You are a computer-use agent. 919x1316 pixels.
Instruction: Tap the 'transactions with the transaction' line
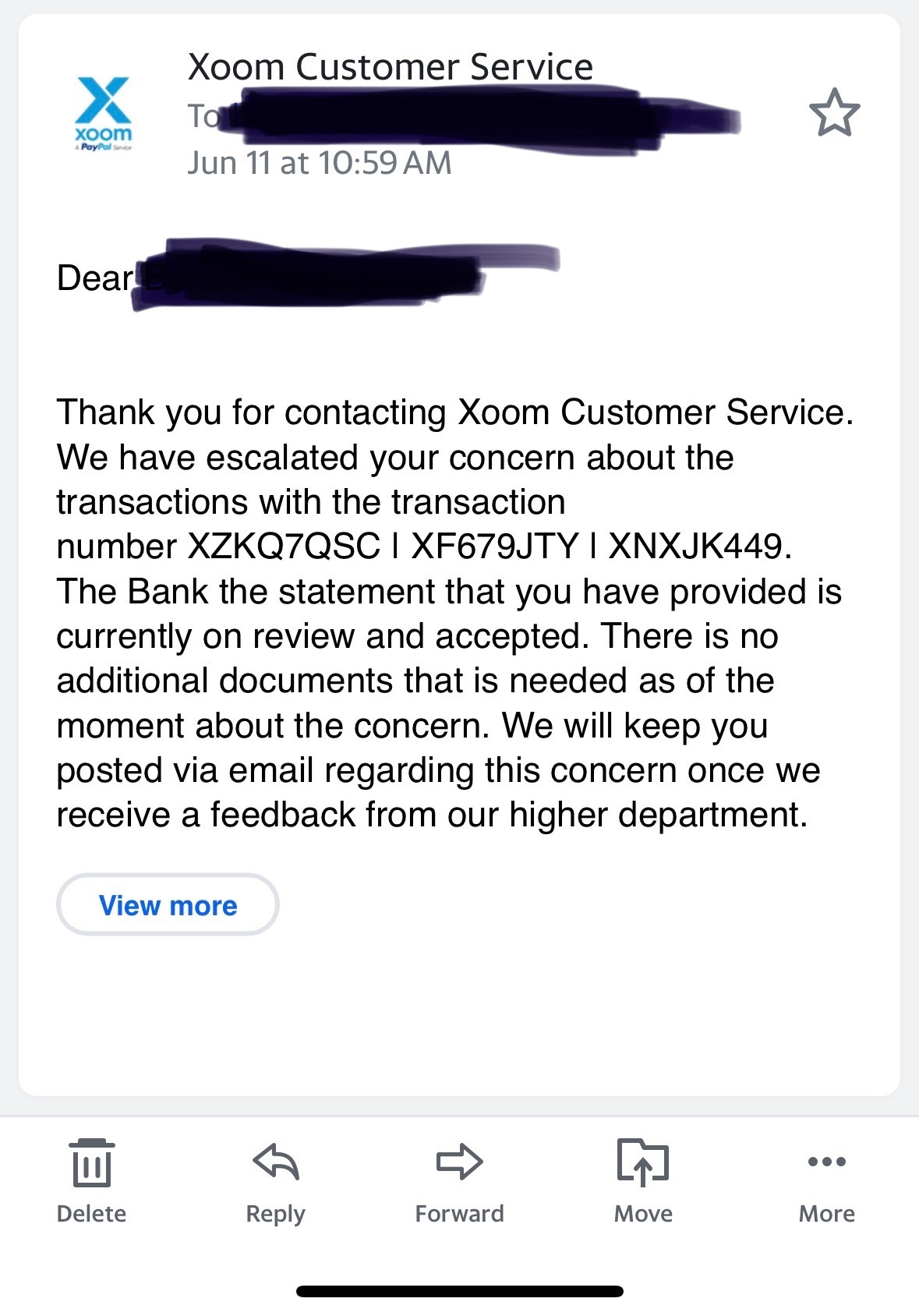click(310, 502)
